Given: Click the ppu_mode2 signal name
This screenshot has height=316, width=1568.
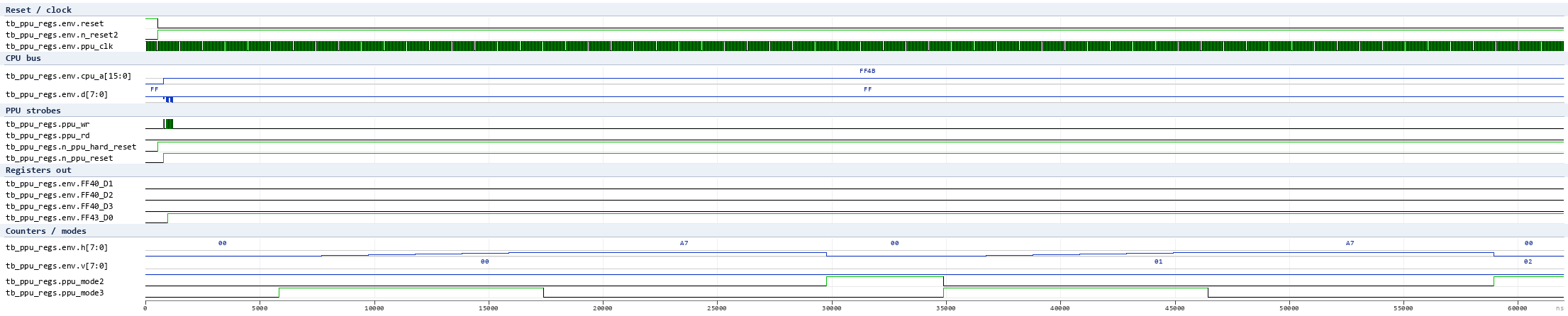Looking at the screenshot, I should tap(55, 281).
